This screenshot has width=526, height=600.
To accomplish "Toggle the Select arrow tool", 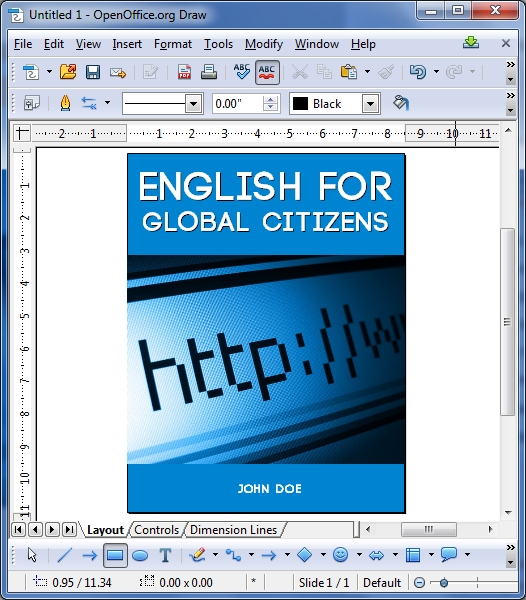I will [32, 555].
